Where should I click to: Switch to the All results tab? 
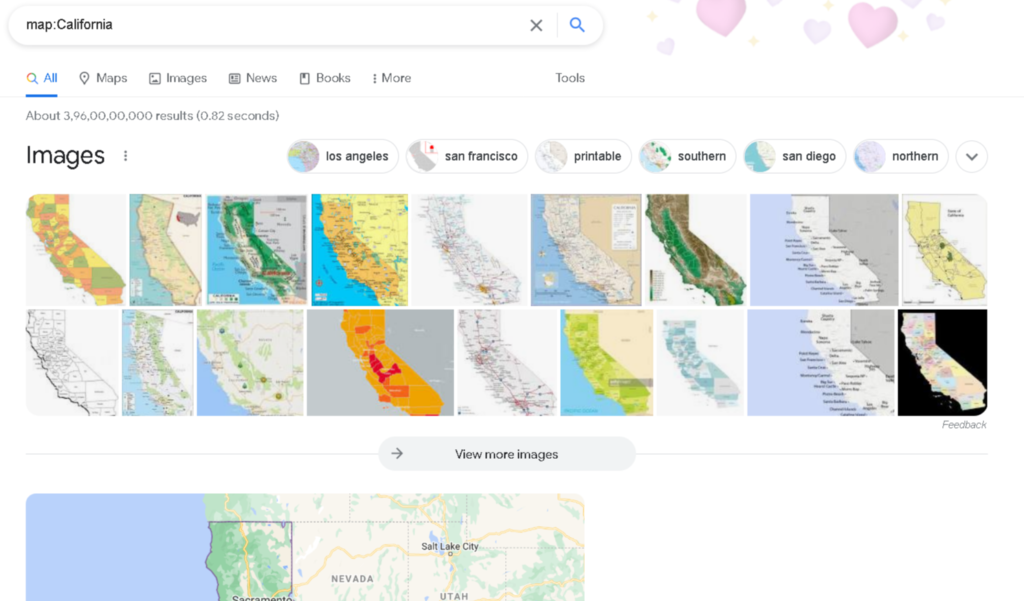42,78
